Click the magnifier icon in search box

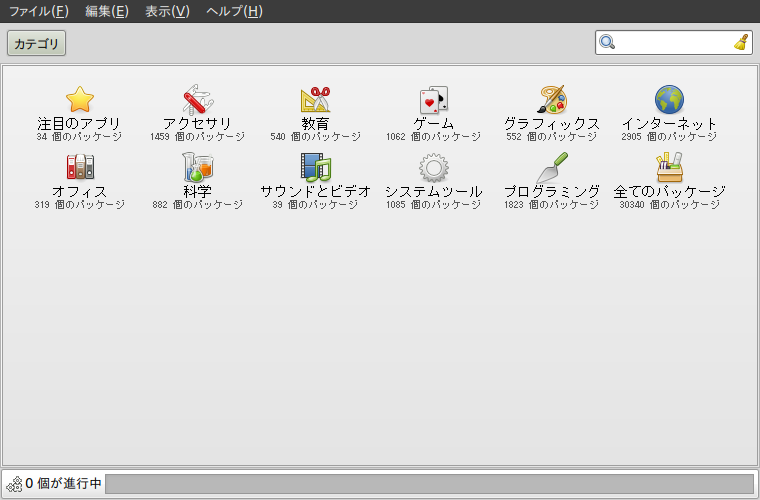(x=607, y=43)
